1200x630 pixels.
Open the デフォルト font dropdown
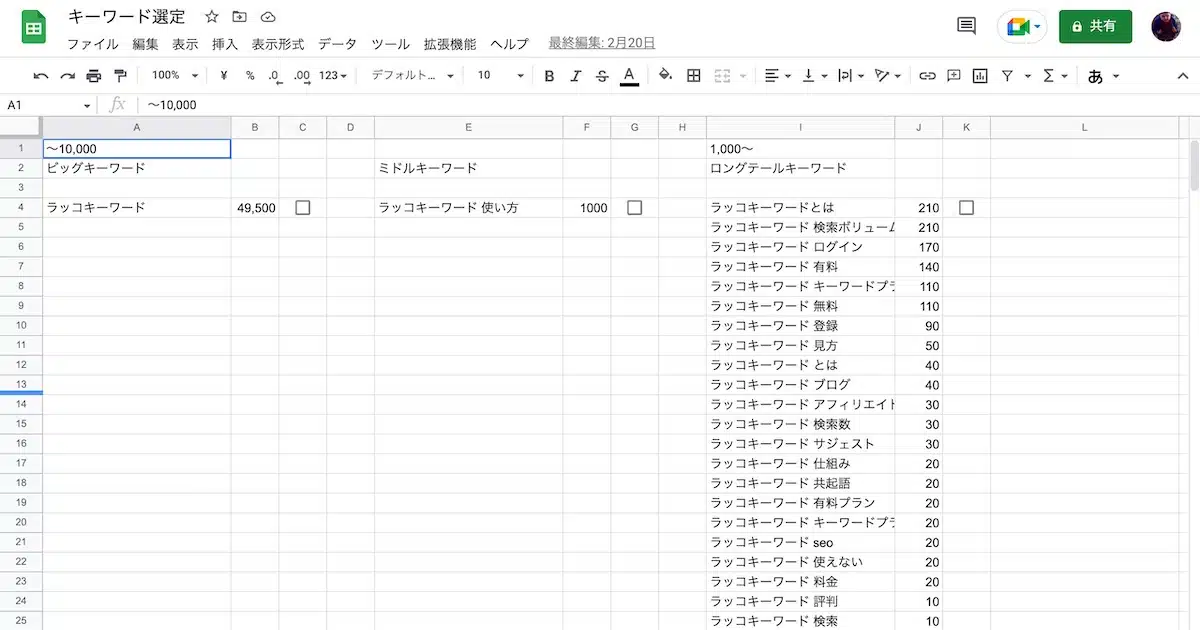(412, 76)
